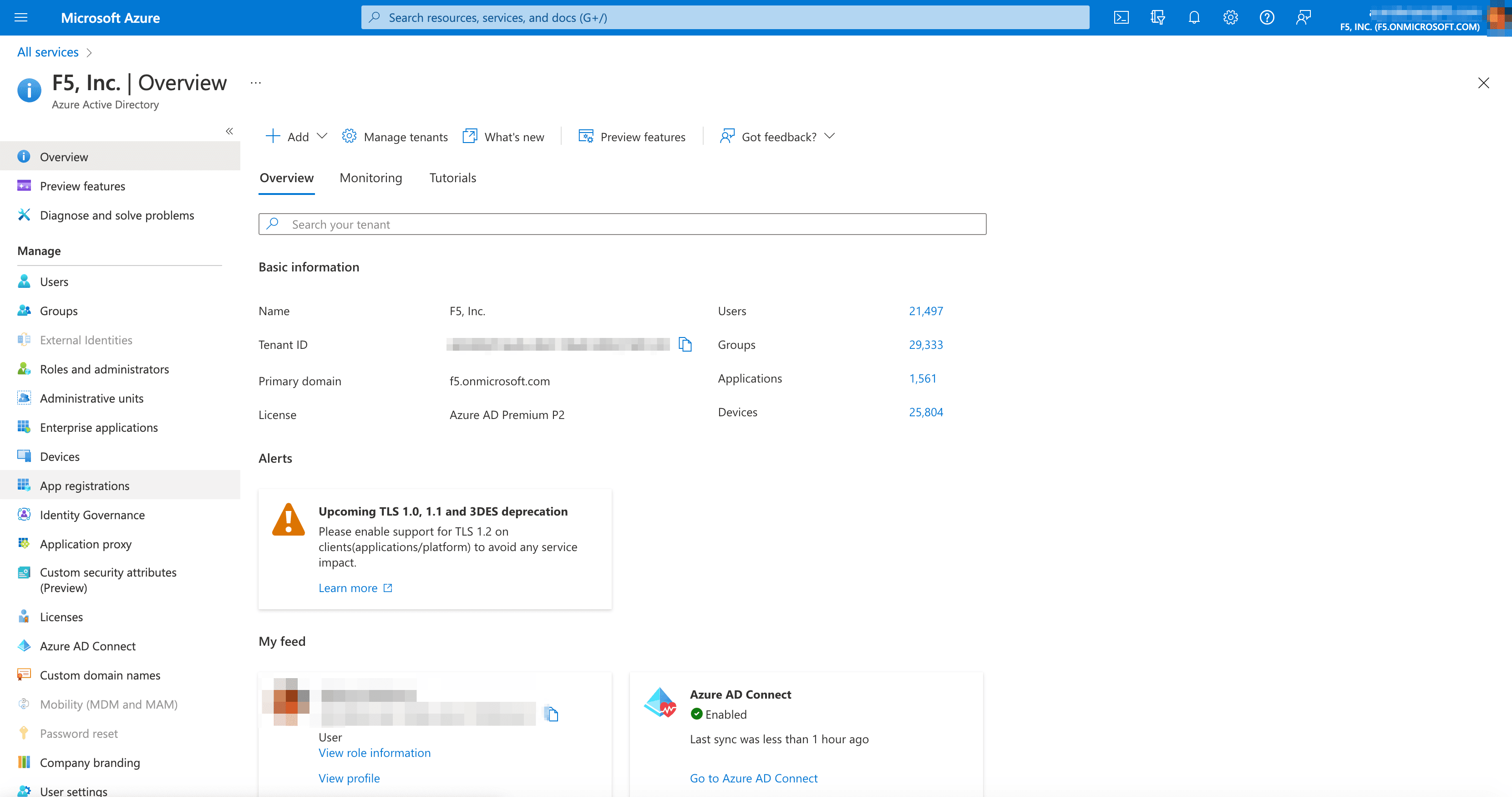Screen dimensions: 1512x797
Task: Click the 21,497 Users link
Action: click(925, 311)
